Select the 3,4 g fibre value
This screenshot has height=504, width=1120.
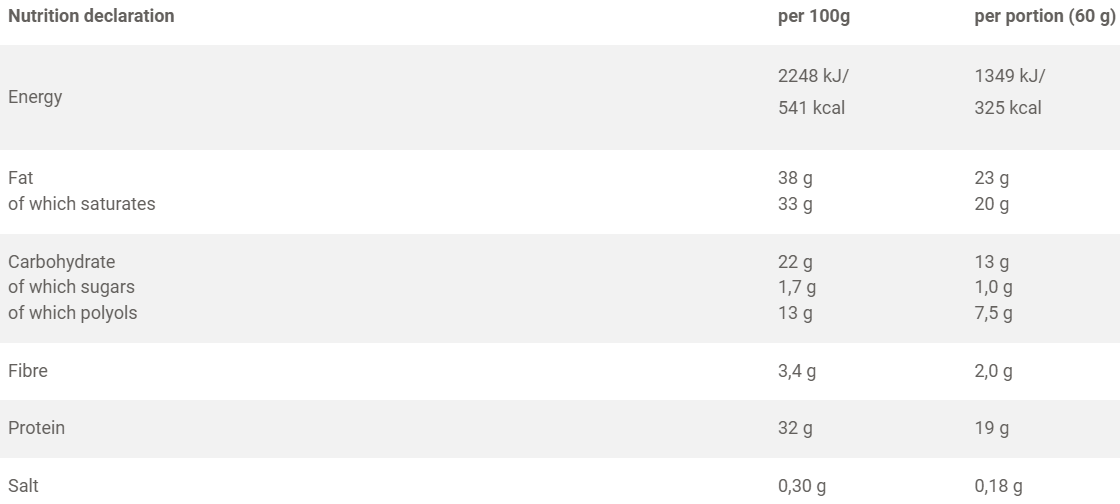click(x=797, y=372)
